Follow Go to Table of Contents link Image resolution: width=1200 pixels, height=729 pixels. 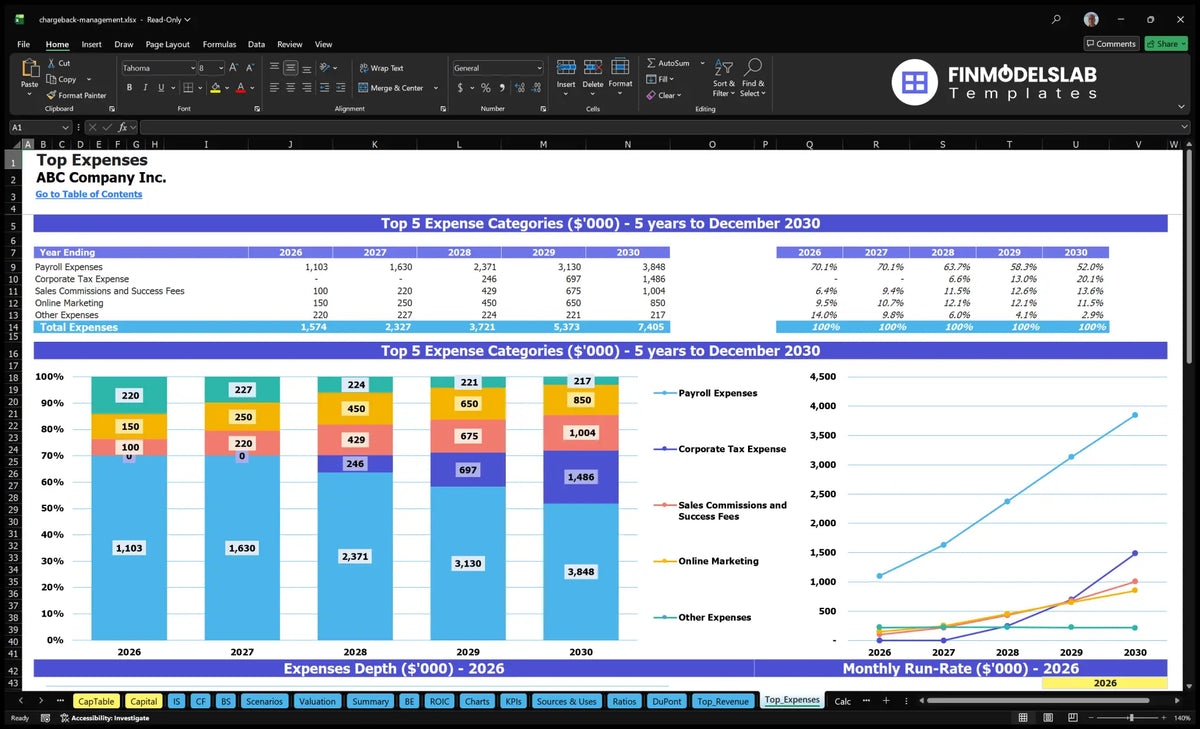(x=89, y=194)
